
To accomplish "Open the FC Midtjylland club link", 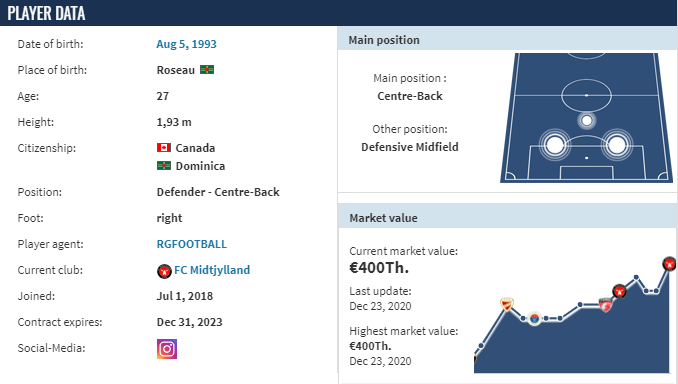I will pyautogui.click(x=212, y=270).
